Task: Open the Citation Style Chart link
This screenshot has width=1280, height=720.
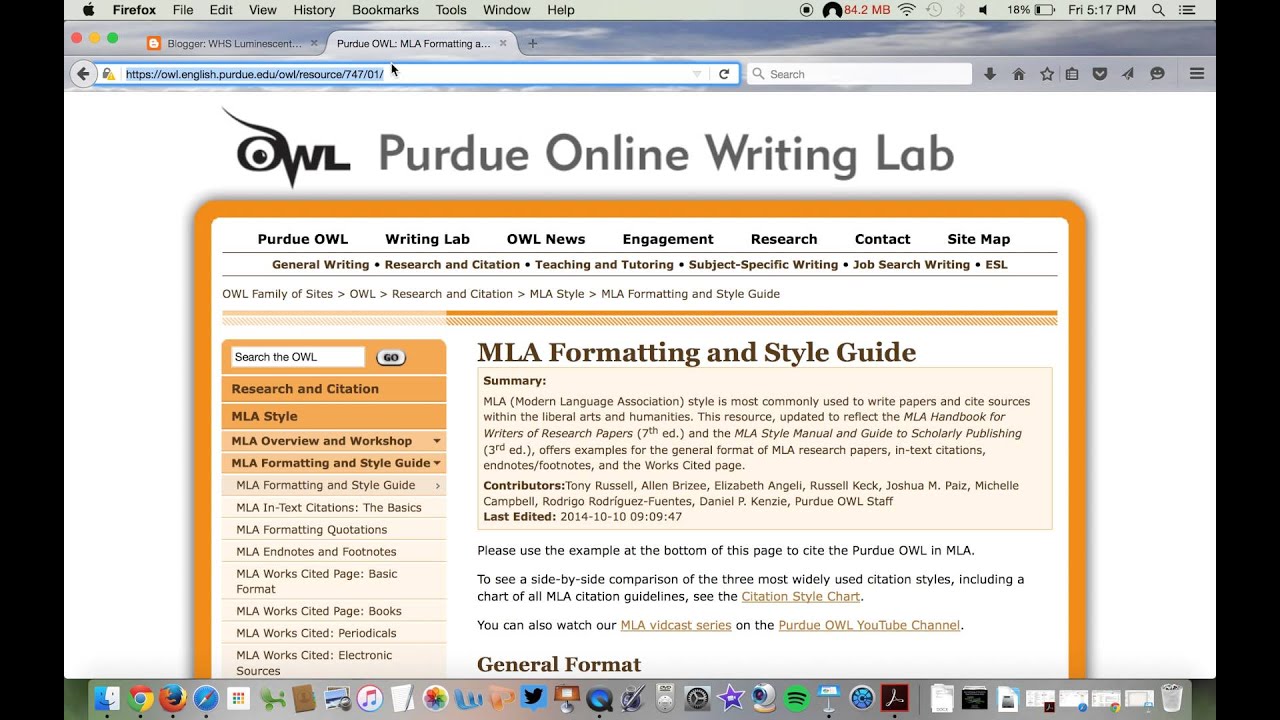Action: click(800, 597)
